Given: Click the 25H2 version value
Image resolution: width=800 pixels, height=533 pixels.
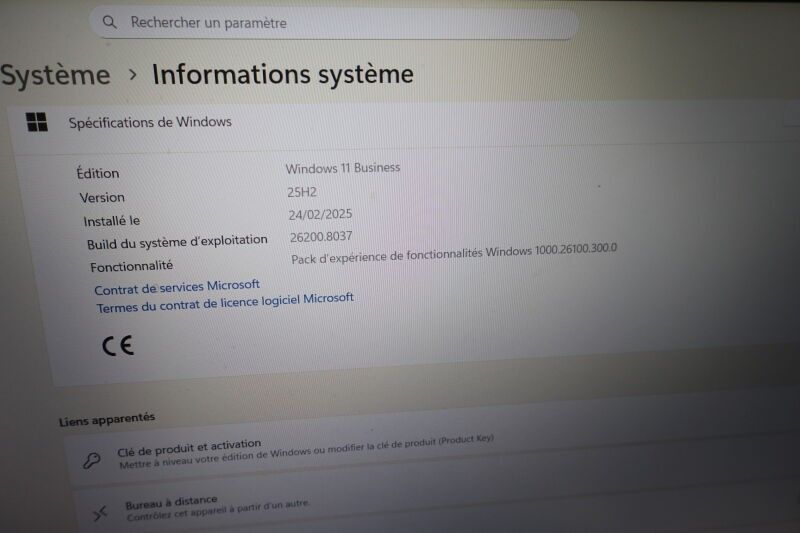Looking at the screenshot, I should 302,192.
